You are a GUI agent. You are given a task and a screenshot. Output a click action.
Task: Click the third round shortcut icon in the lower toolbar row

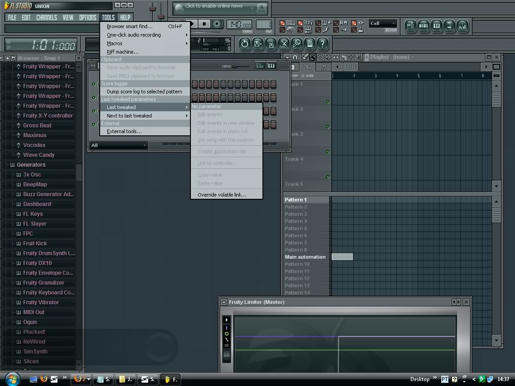click(270, 43)
